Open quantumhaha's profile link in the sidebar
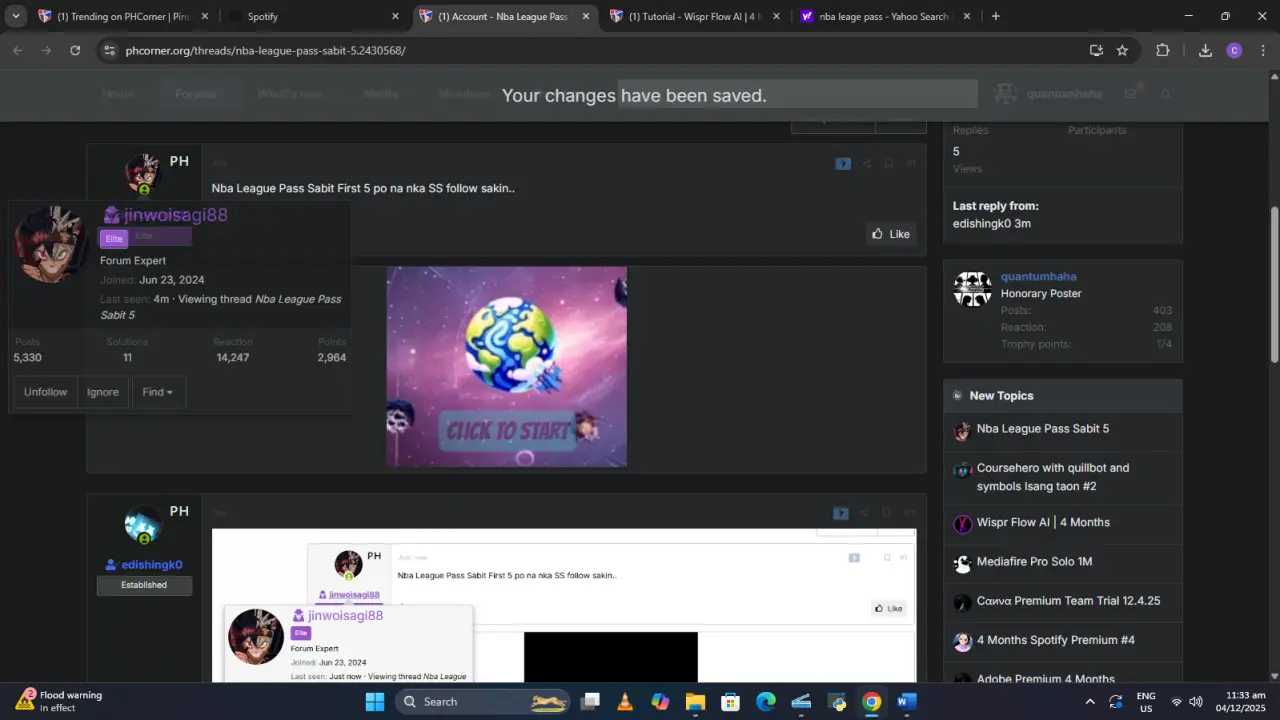The height and width of the screenshot is (720, 1280). click(1038, 276)
